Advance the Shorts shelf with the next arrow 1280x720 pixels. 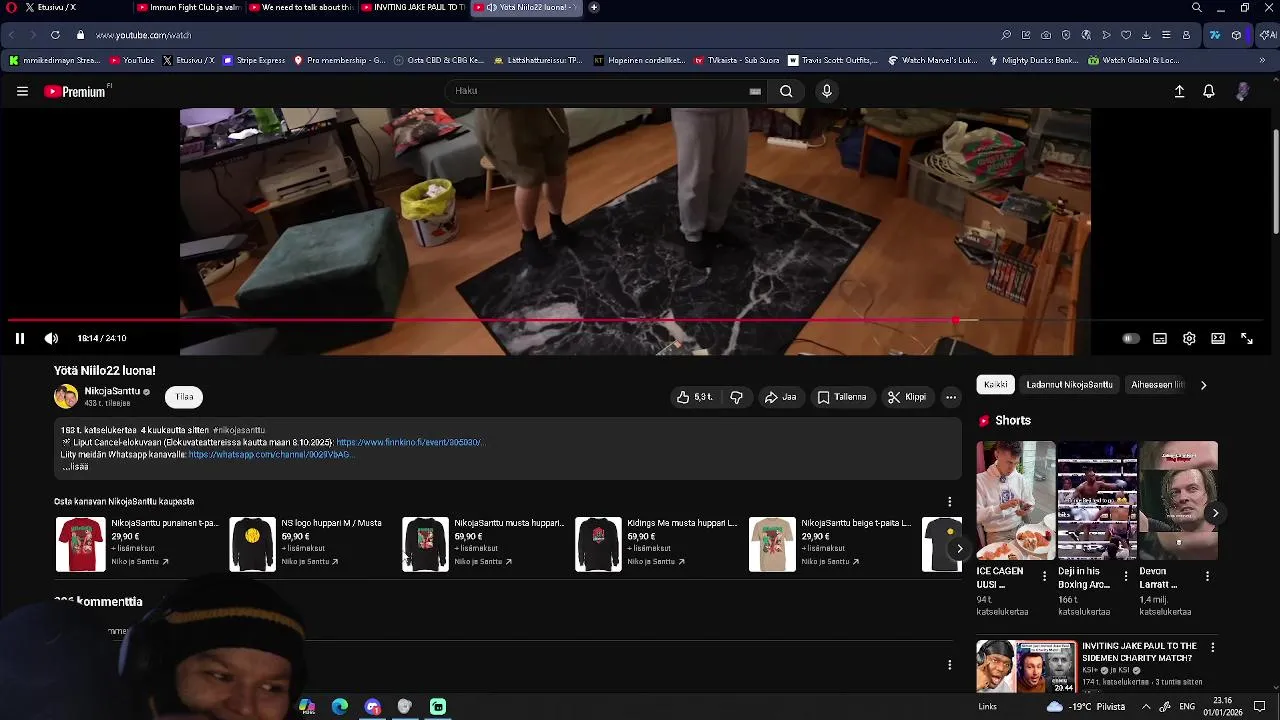pyautogui.click(x=1215, y=513)
